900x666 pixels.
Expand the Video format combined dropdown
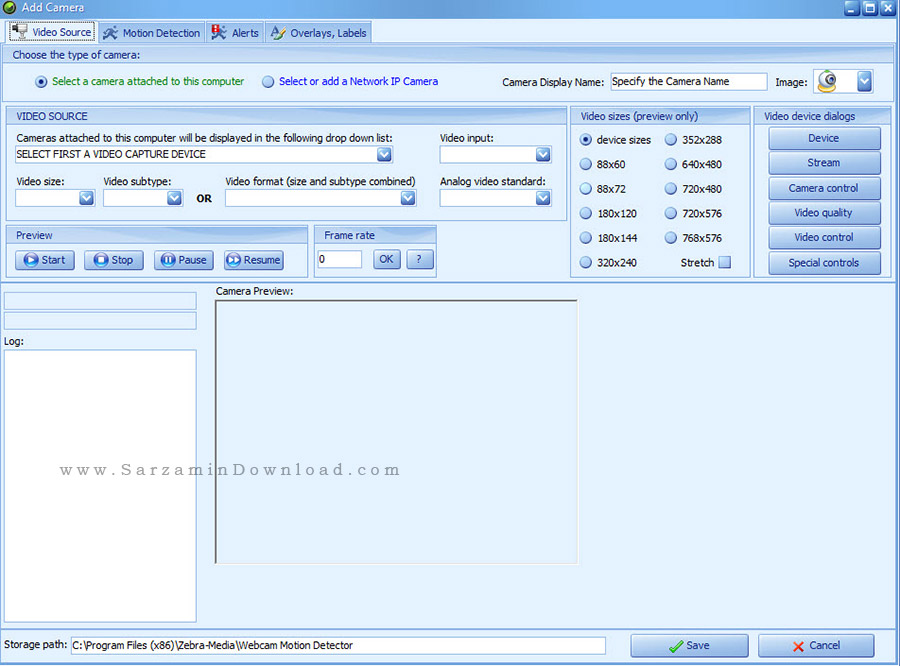pos(408,198)
